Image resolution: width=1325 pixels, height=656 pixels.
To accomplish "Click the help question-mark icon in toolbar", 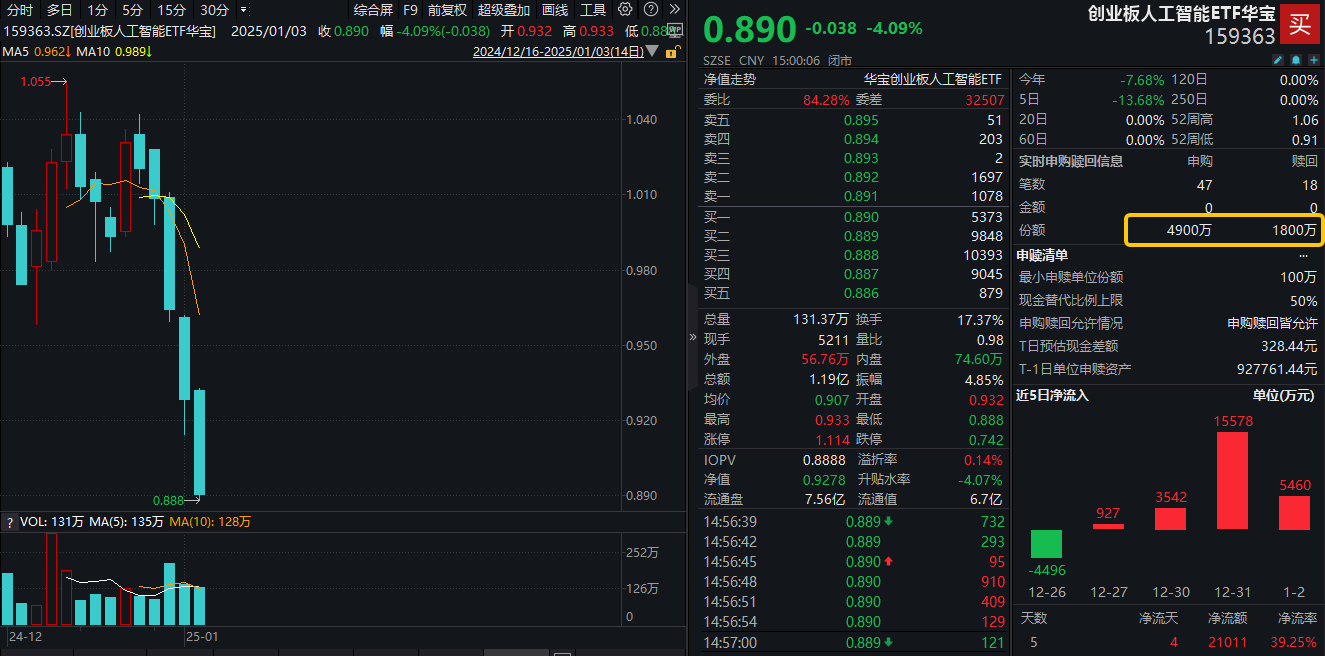I will 650,9.
